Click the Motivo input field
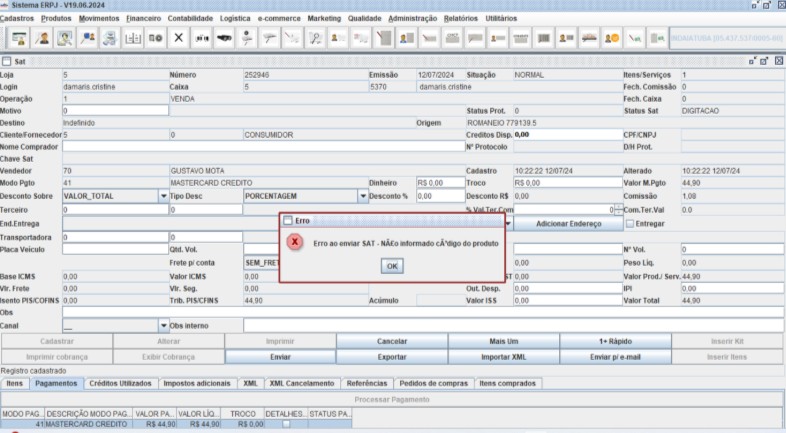Image resolution: width=786 pixels, height=433 pixels. [x=115, y=110]
